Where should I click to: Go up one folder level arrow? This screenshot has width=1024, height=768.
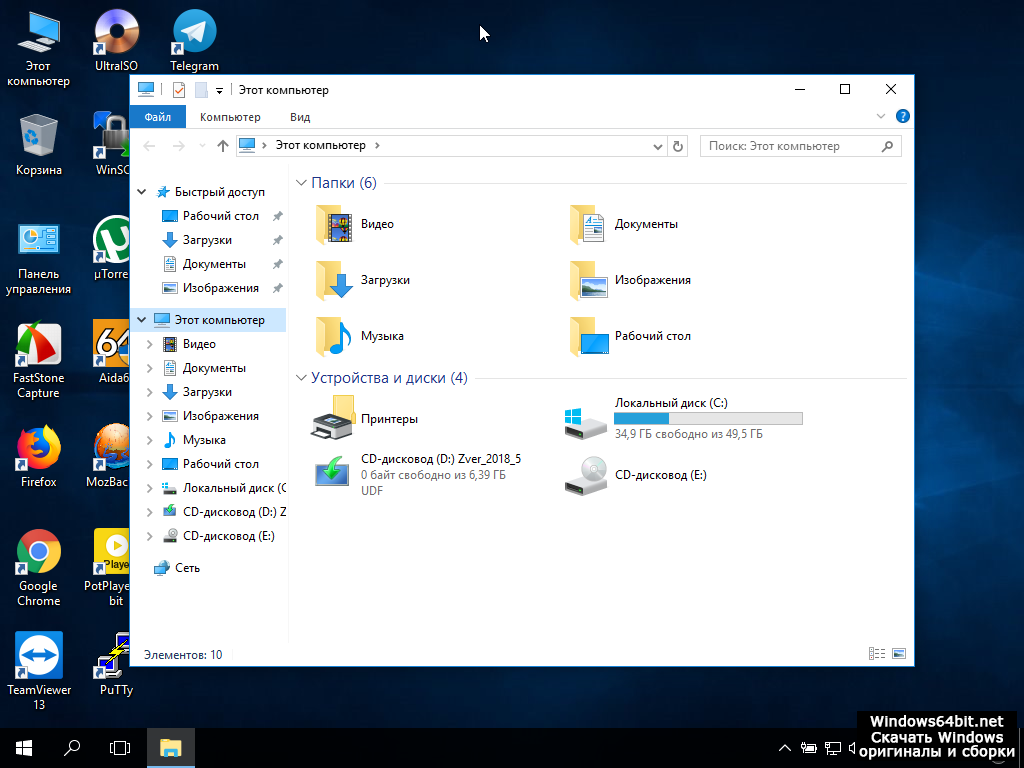pos(222,146)
